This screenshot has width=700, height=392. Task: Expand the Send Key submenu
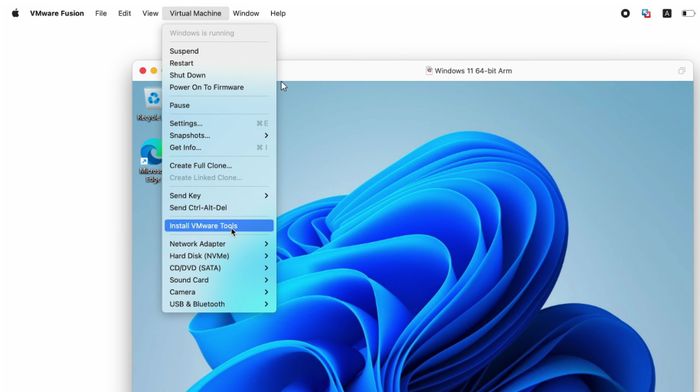click(x=219, y=196)
